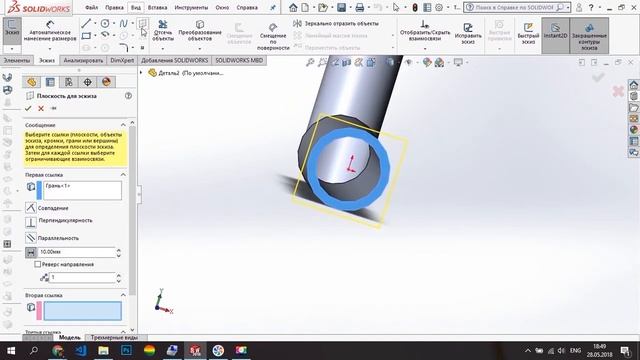The height and width of the screenshot is (360, 640).
Task: Open dropdown under Отсечь объекты
Action: (x=163, y=49)
